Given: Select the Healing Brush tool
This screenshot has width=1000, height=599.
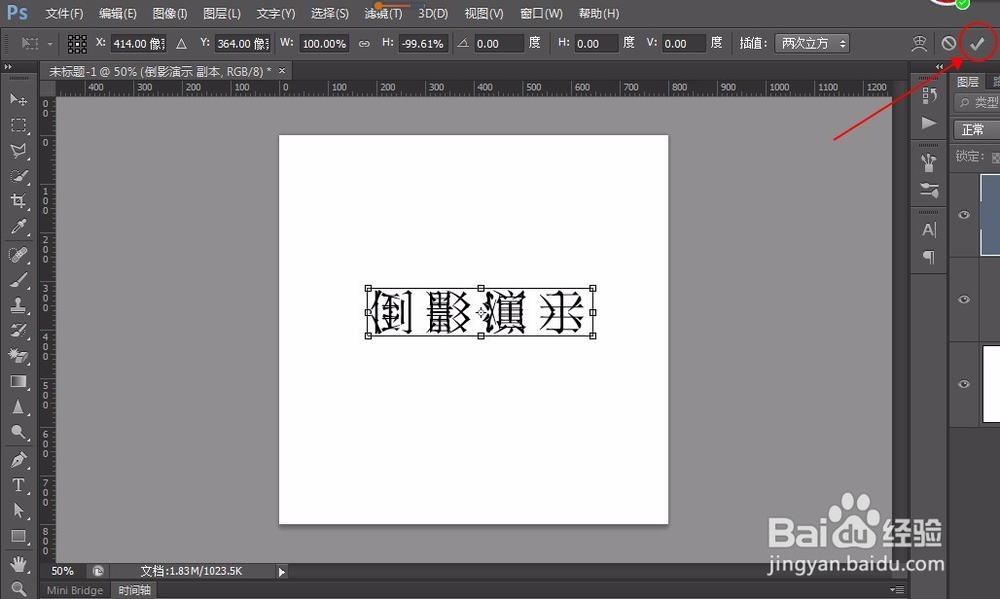Looking at the screenshot, I should point(18,255).
